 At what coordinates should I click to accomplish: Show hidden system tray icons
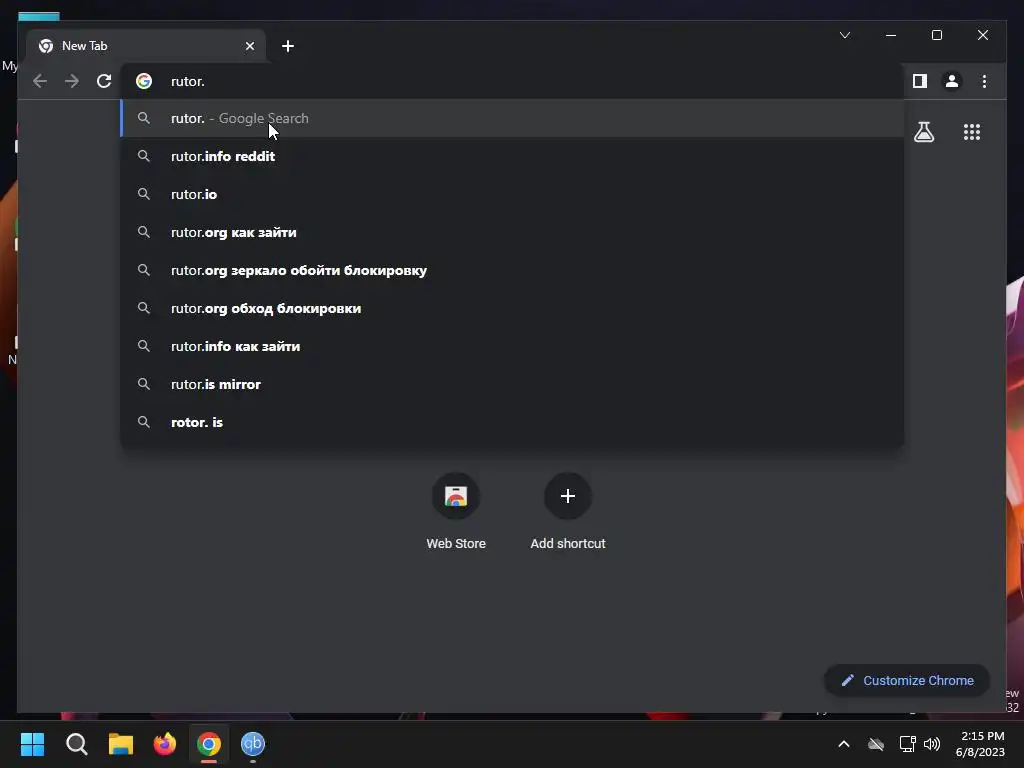pyautogui.click(x=844, y=744)
